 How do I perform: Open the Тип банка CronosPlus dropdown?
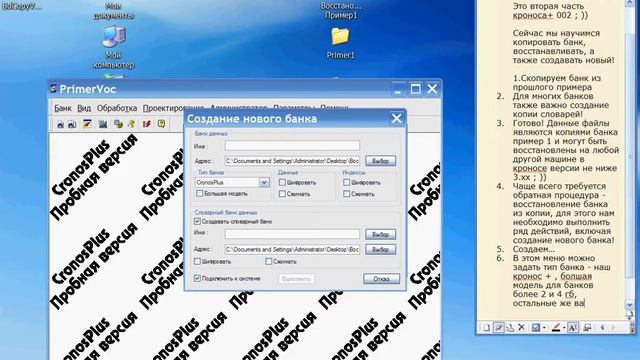point(264,182)
